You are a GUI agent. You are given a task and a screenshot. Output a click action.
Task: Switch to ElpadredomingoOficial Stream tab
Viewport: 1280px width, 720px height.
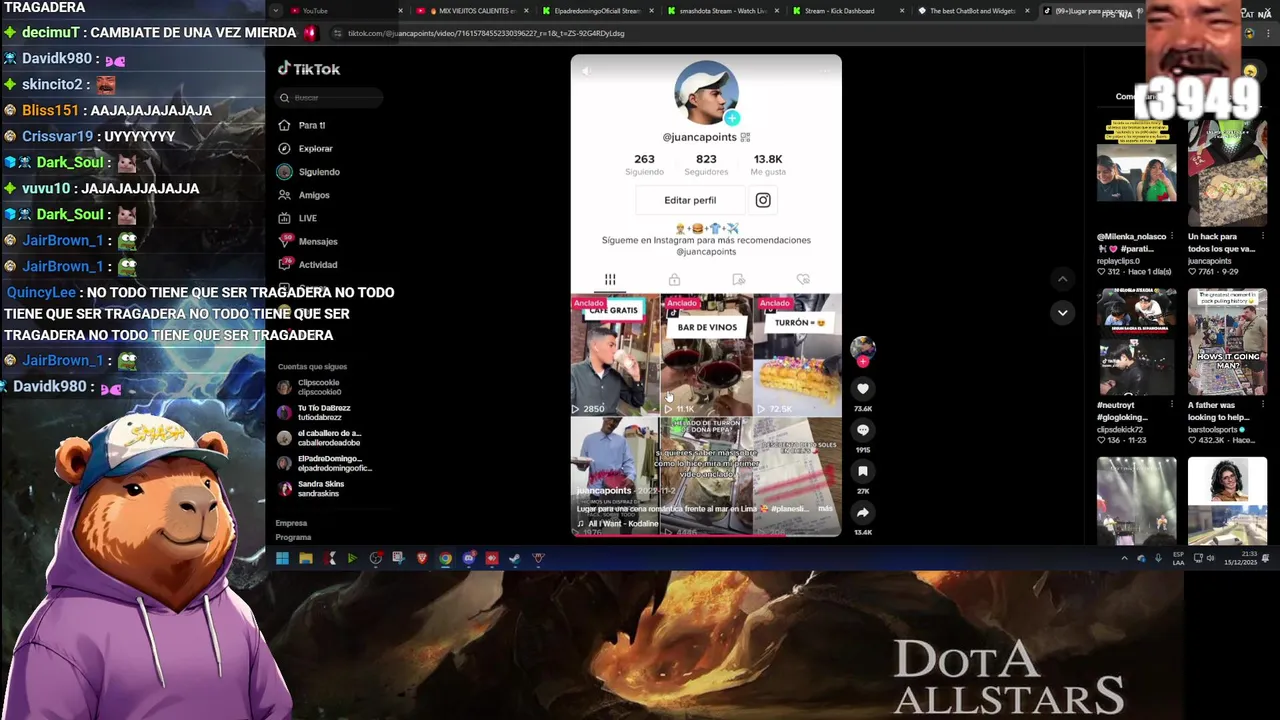[597, 11]
